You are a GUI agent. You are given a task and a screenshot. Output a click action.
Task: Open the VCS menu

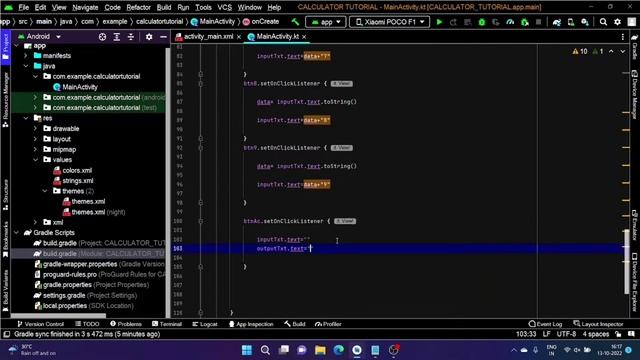pos(224,7)
